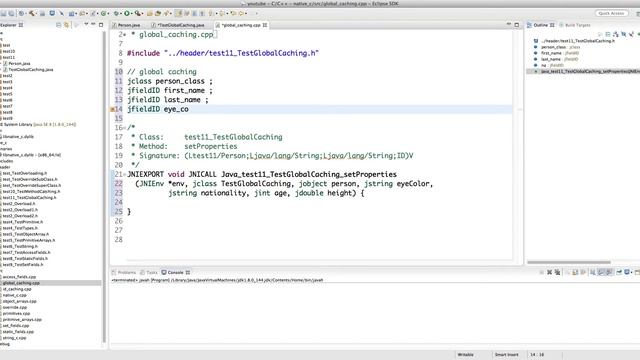Click the Display Selected Console monitor icon
640x360 pixels.
[x=627, y=272]
